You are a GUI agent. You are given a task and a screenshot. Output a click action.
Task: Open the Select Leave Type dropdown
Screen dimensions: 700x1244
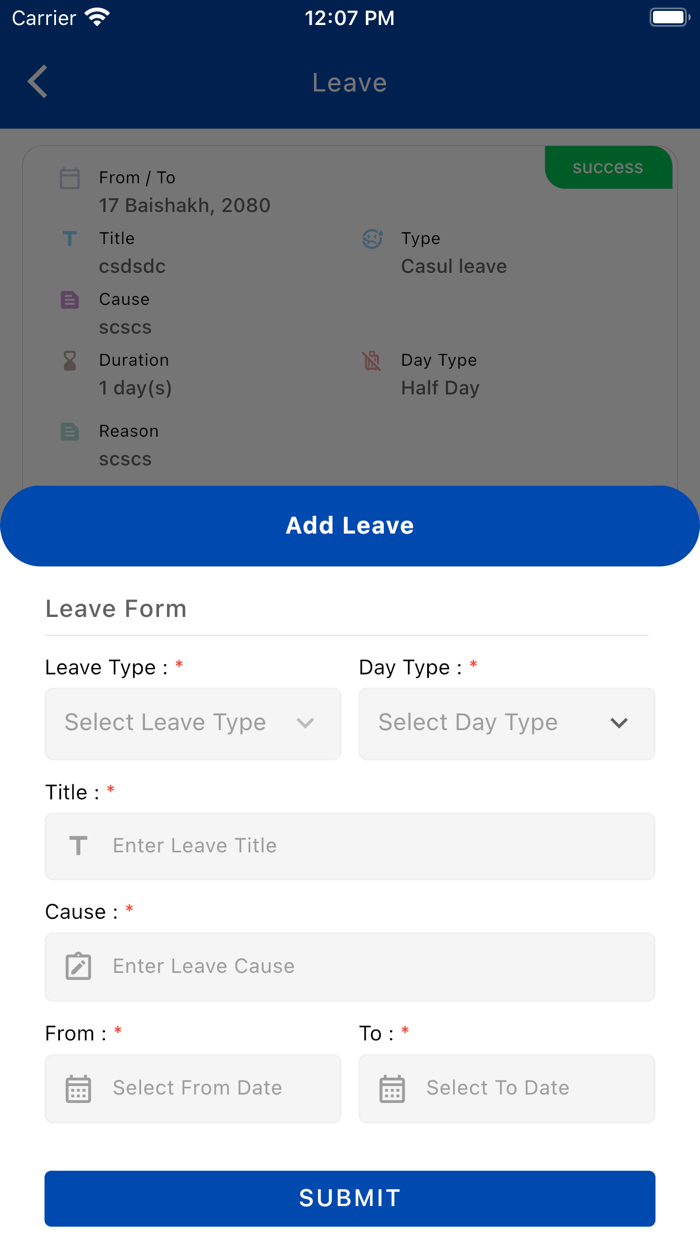tap(192, 723)
